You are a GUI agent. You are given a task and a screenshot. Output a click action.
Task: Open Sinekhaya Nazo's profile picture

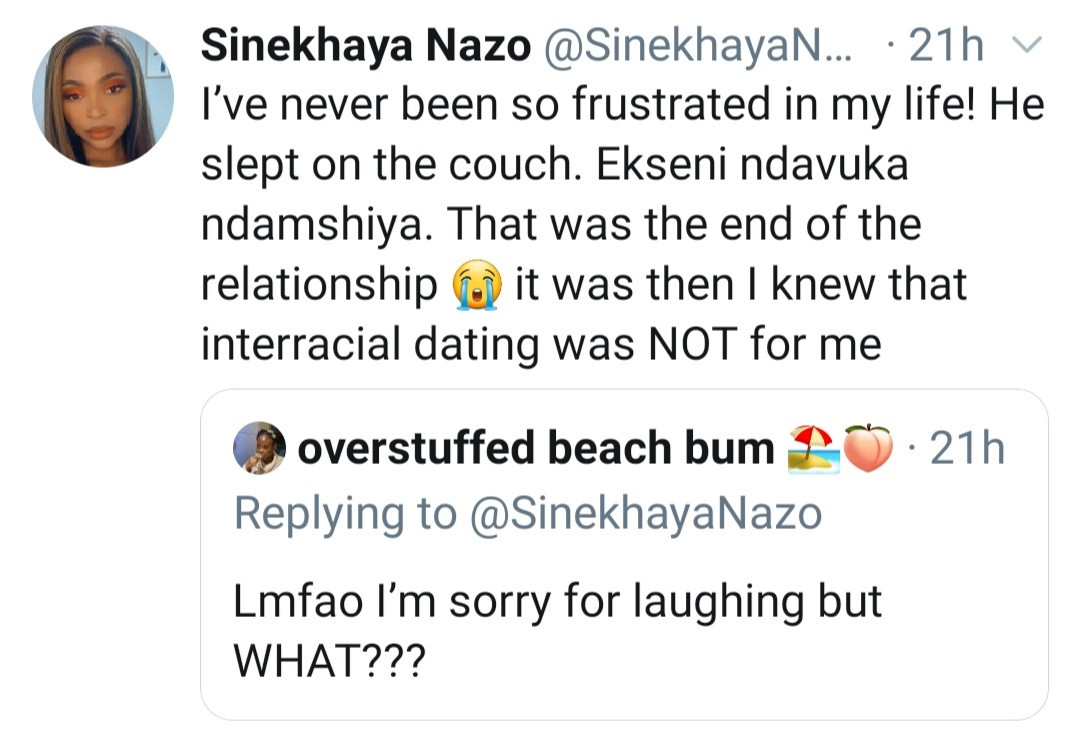[x=103, y=96]
